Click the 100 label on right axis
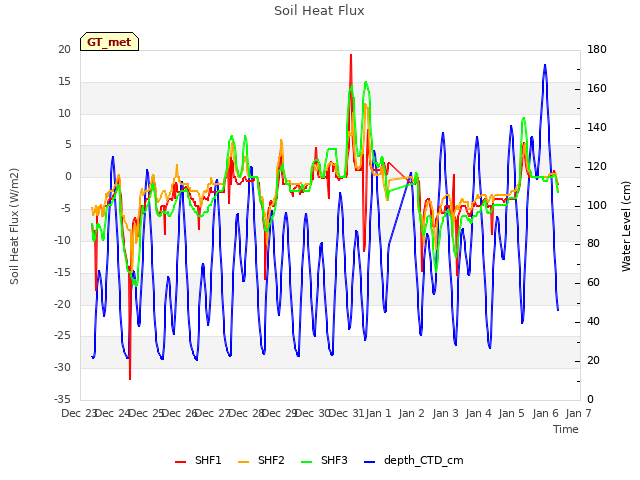This screenshot has height=480, width=640. 597,205
